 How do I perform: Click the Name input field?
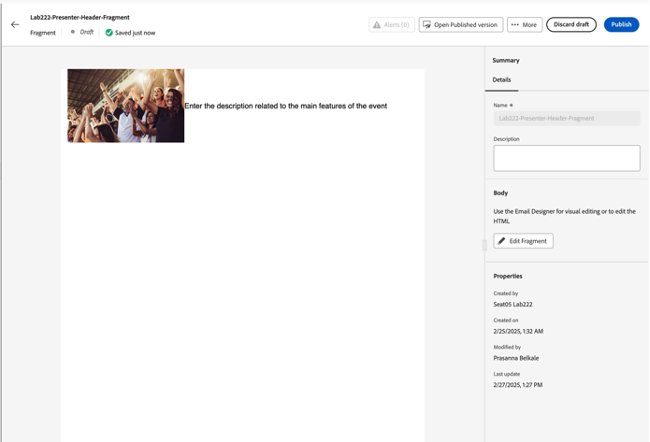(x=566, y=118)
